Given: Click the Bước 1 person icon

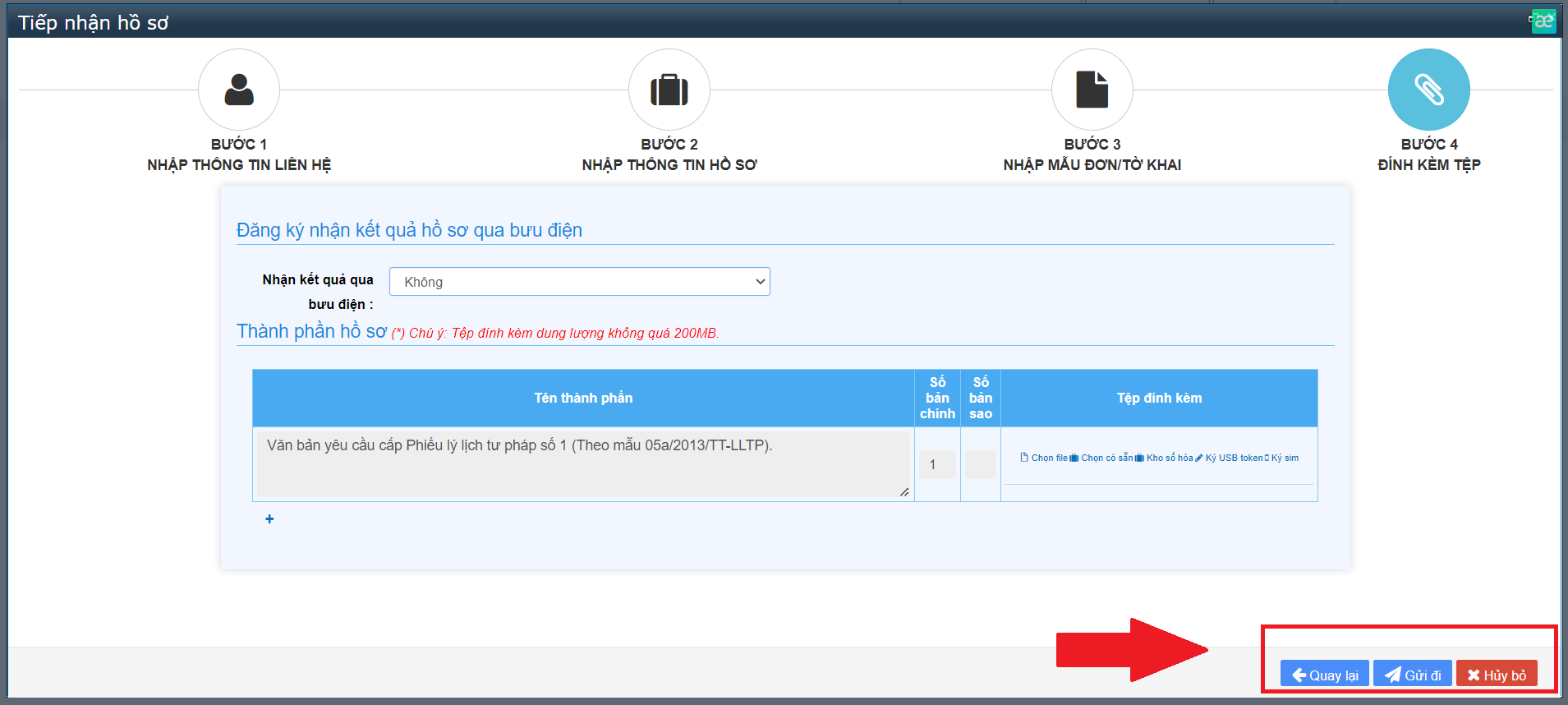Looking at the screenshot, I should (x=239, y=90).
